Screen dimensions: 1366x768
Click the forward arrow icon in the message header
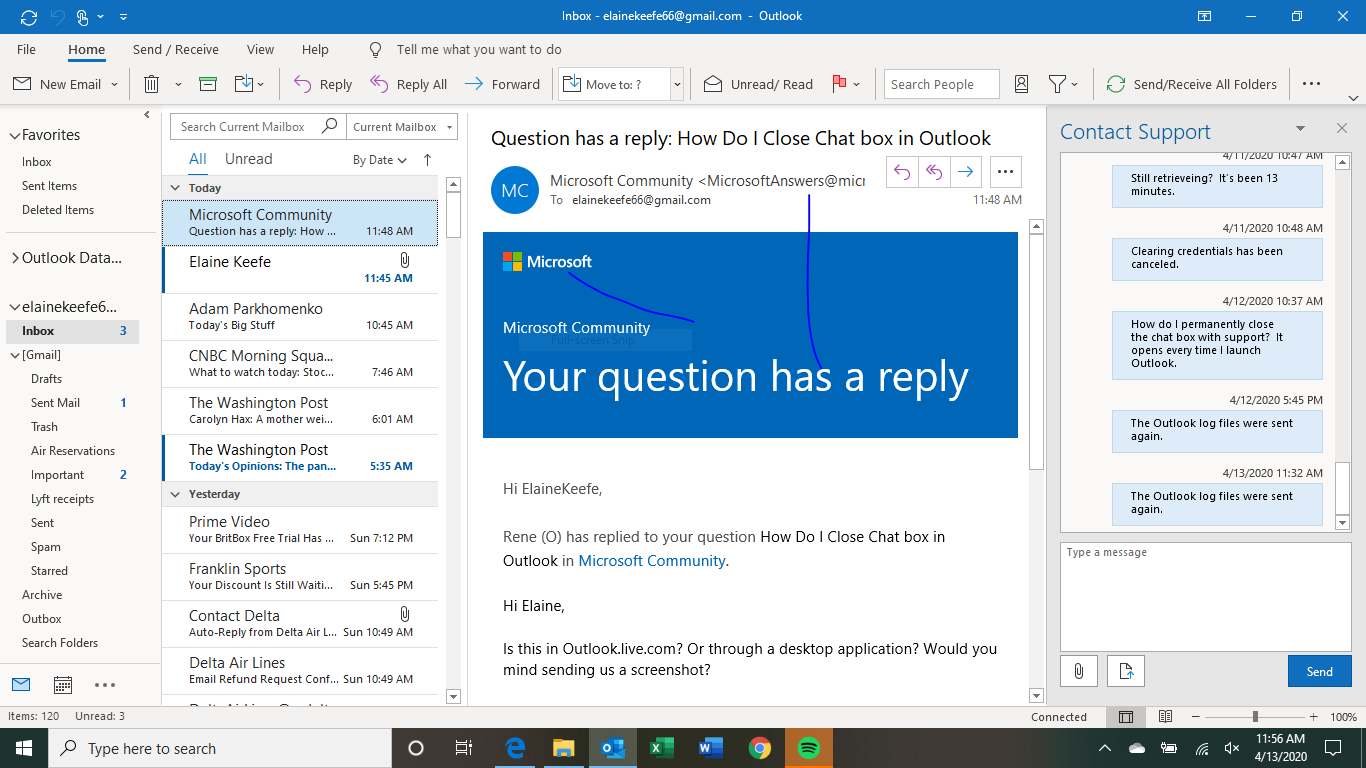[965, 172]
